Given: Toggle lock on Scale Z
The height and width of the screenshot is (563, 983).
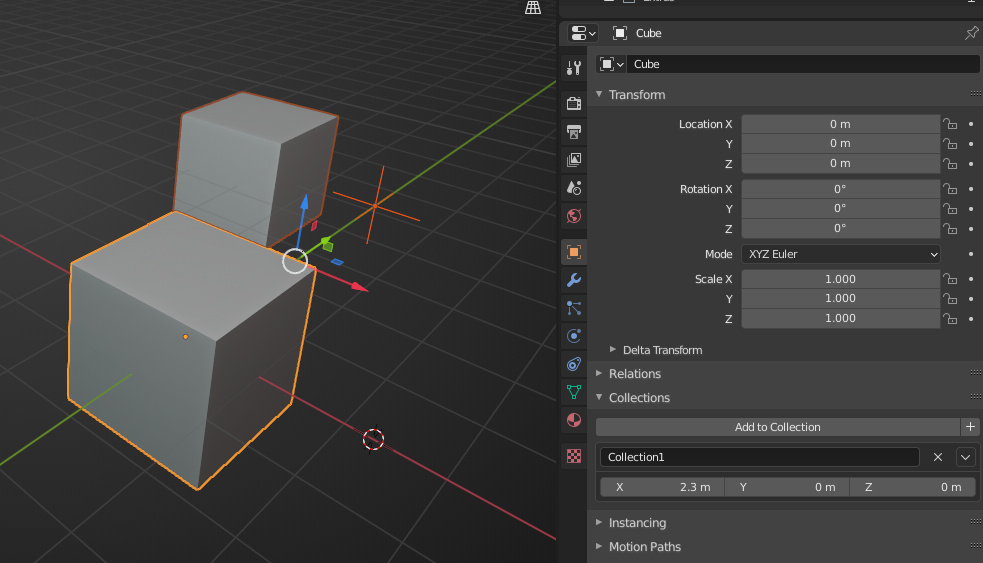Looking at the screenshot, I should click(950, 318).
